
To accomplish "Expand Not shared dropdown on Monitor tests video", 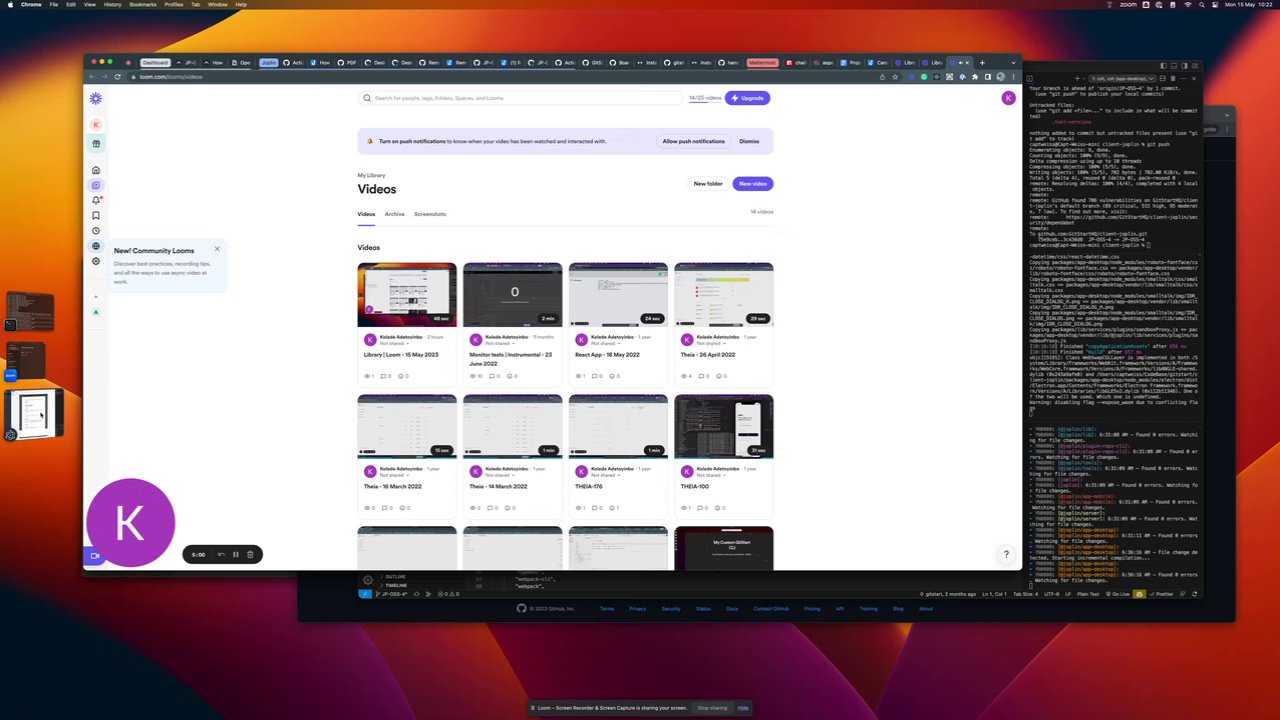I will click(500, 343).
